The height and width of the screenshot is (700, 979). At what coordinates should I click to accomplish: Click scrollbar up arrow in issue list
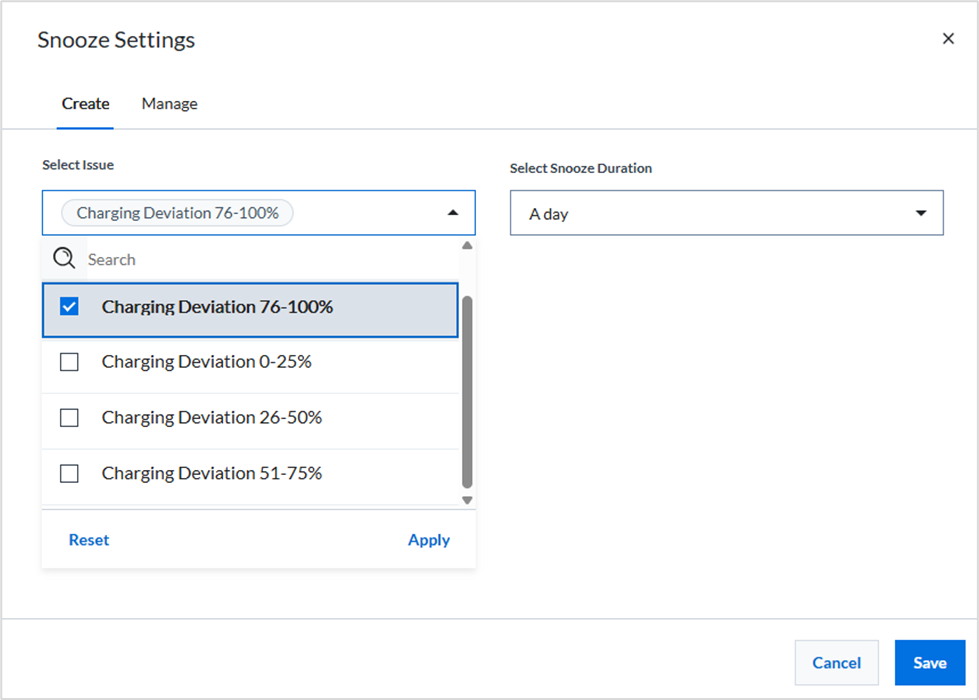point(466,245)
